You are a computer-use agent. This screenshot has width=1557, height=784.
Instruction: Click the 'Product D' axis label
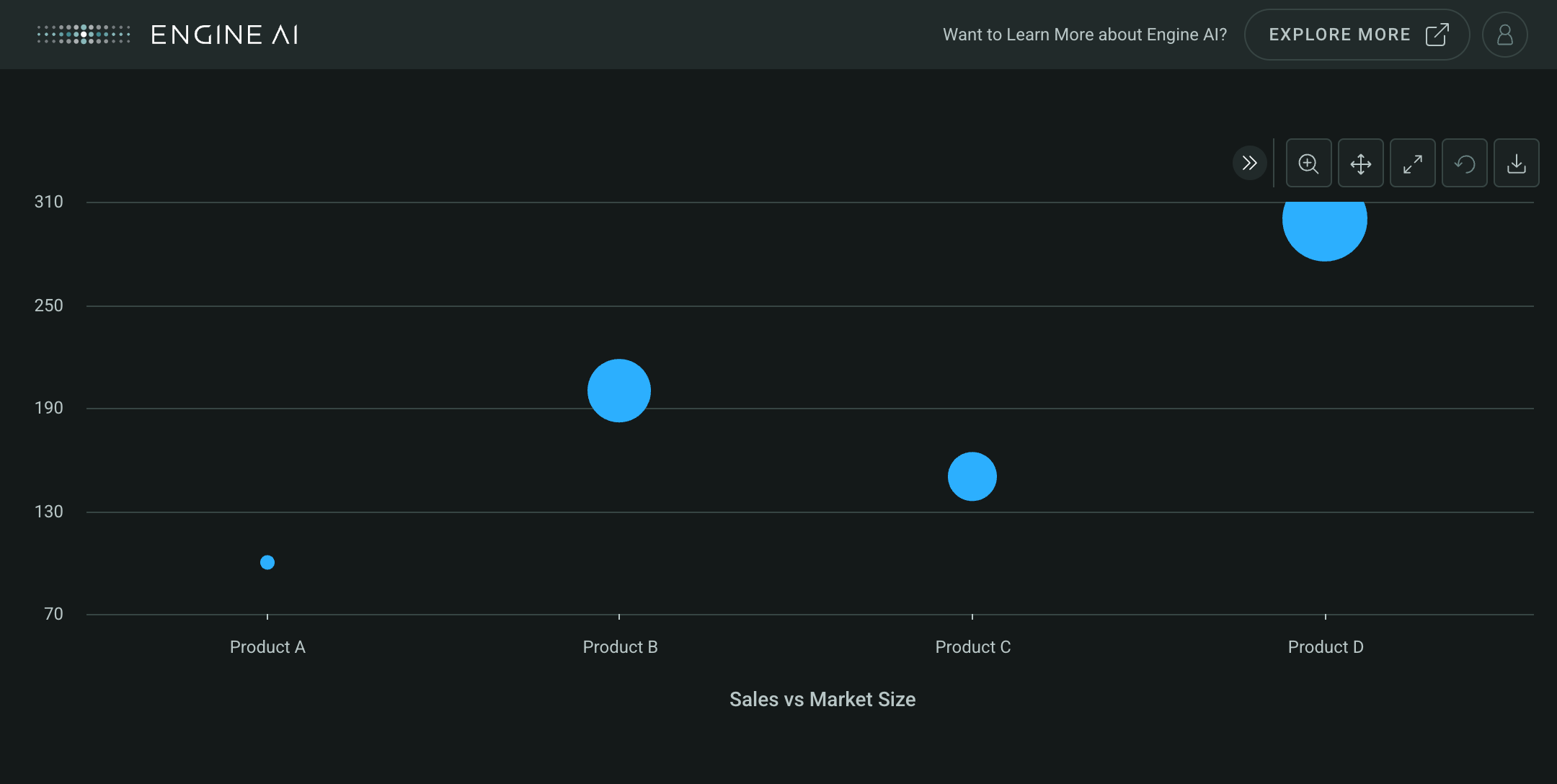tap(1326, 647)
